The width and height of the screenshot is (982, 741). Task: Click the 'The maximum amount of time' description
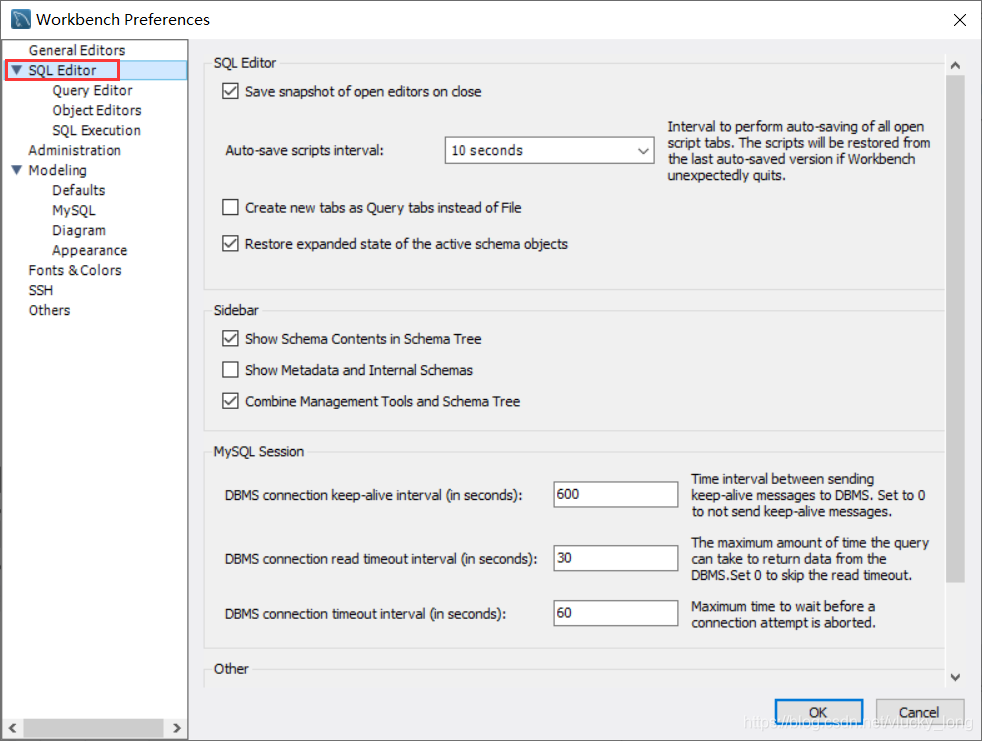[810, 559]
